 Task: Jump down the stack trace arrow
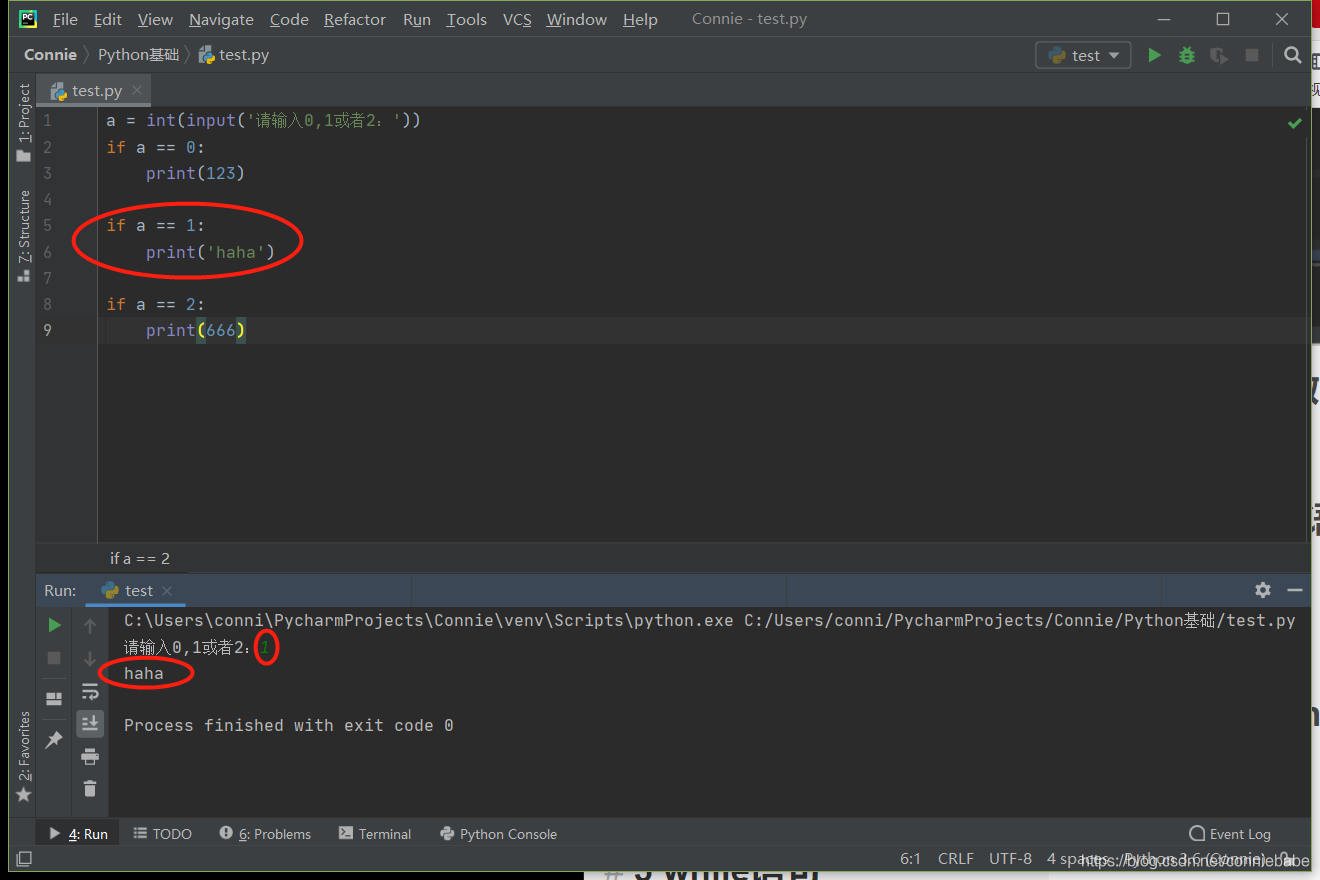[90, 659]
